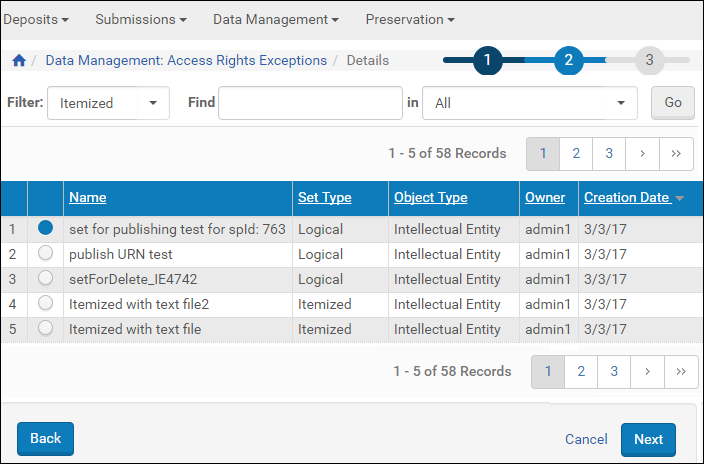Click wizard step 1 circle
Screen dimensions: 704x464
(487, 60)
